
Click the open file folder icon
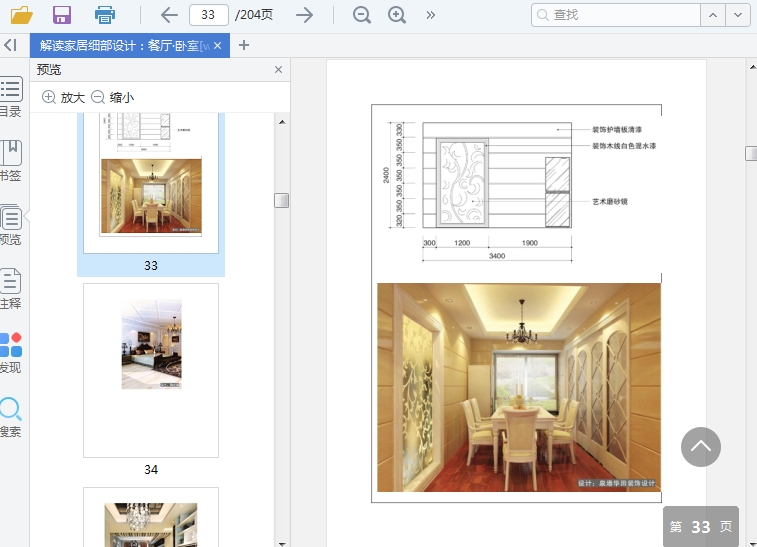click(21, 15)
